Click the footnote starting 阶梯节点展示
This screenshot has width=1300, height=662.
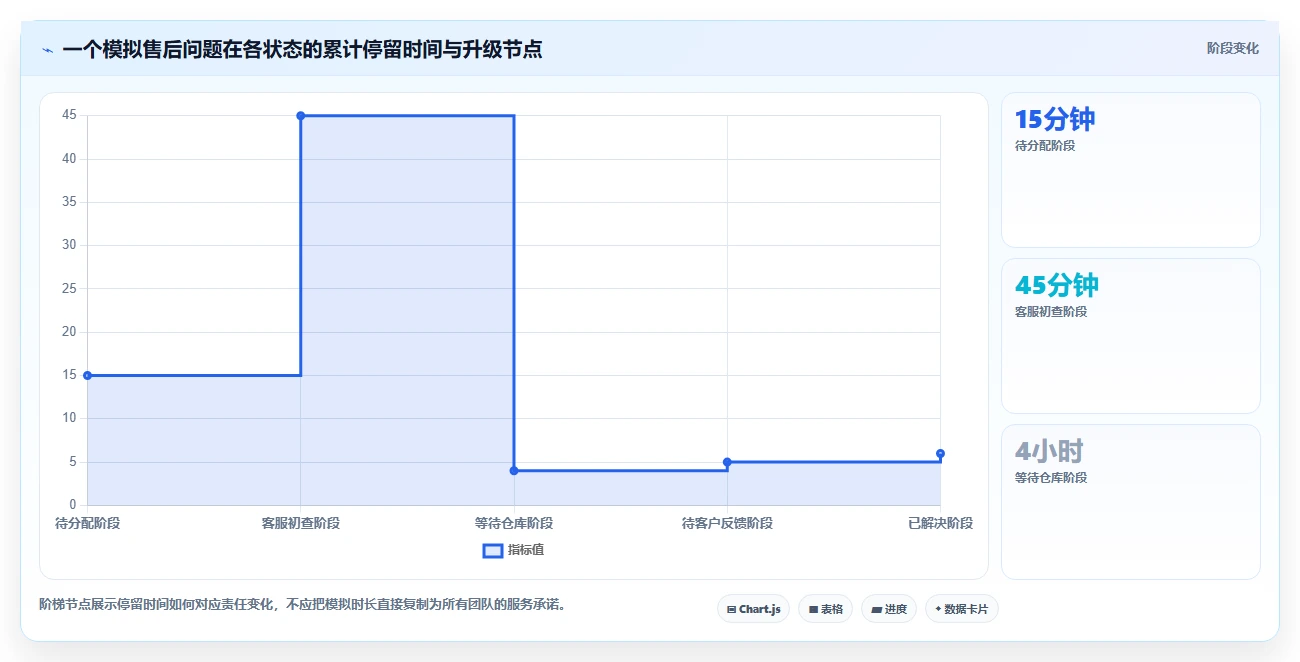(x=302, y=604)
